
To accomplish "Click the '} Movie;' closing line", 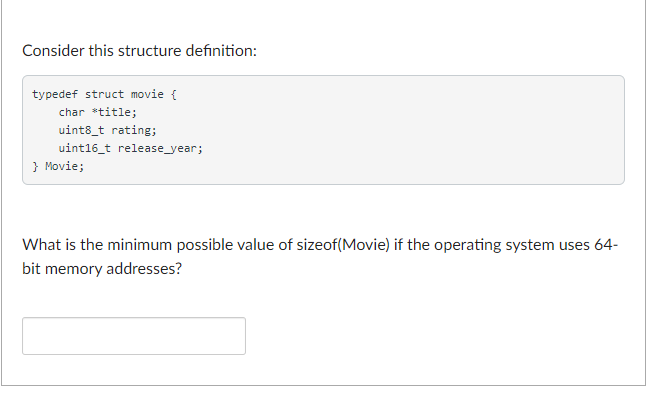I will 59,166.
